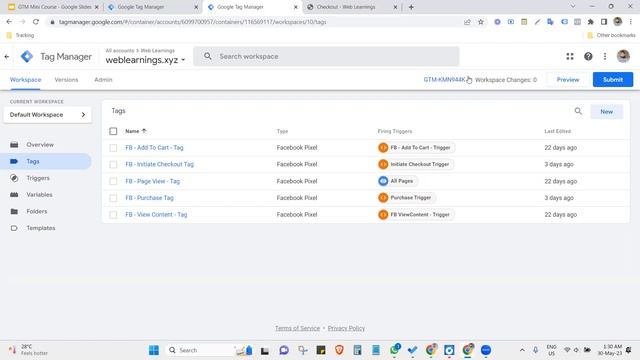Click the browser share page icon
Image resolution: width=640 pixels, height=360 pixels.
point(467,22)
